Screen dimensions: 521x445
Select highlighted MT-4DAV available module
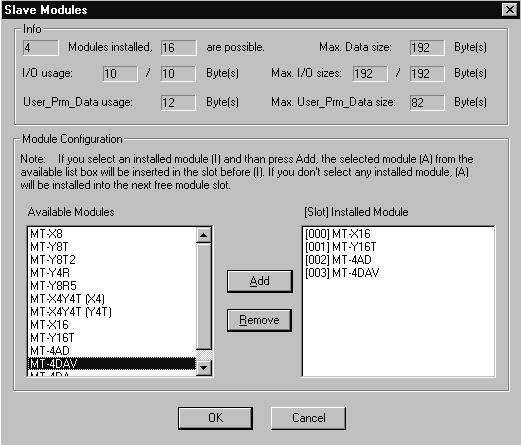pyautogui.click(x=112, y=363)
